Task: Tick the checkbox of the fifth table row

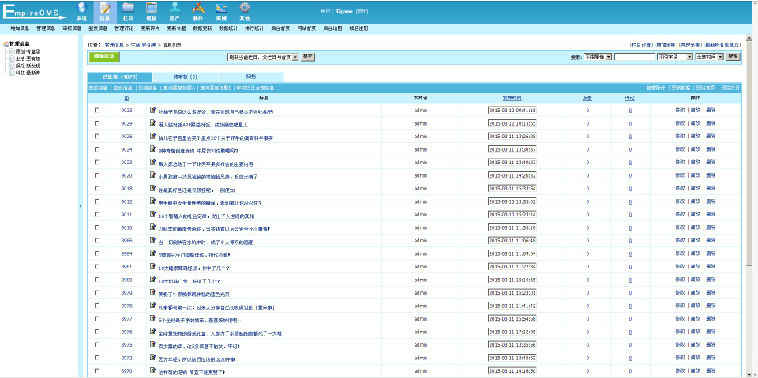Action: pos(97,162)
